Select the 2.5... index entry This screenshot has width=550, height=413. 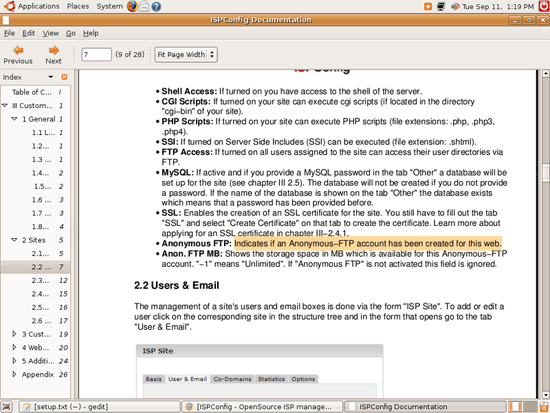[x=35, y=307]
